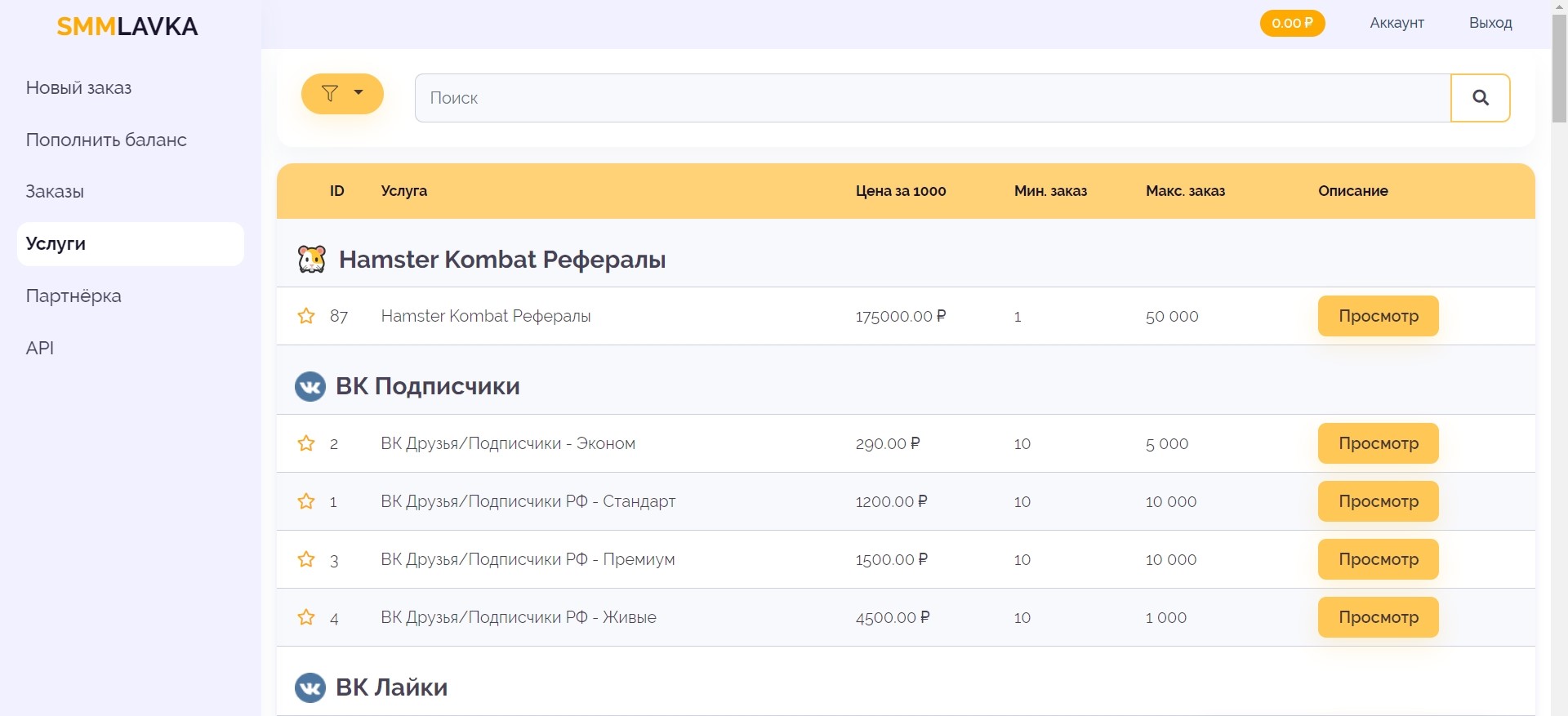This screenshot has height=716, width=1568.
Task: Select Услуги in sidebar
Action: tap(131, 244)
